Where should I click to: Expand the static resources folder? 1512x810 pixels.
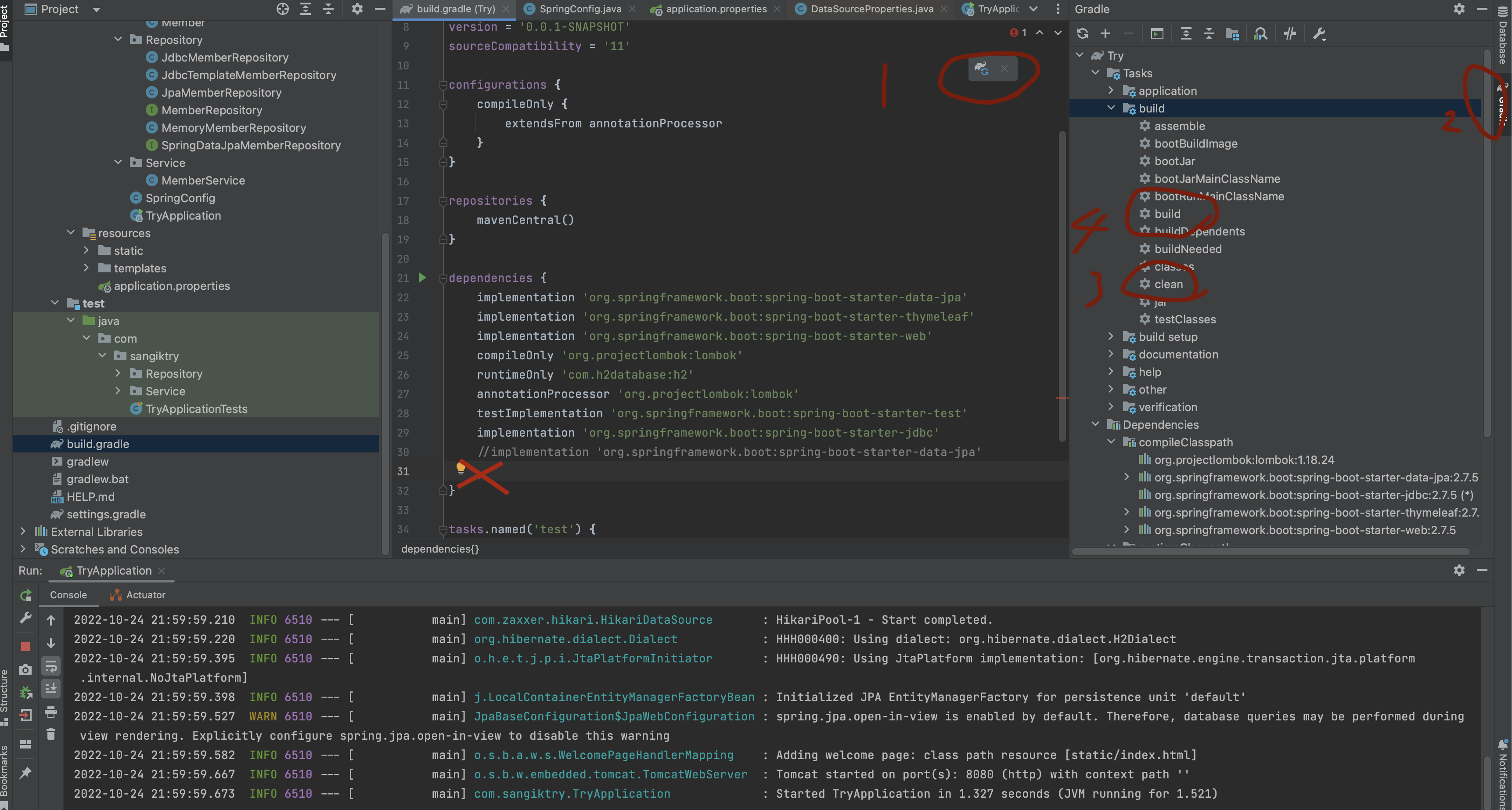[x=86, y=250]
